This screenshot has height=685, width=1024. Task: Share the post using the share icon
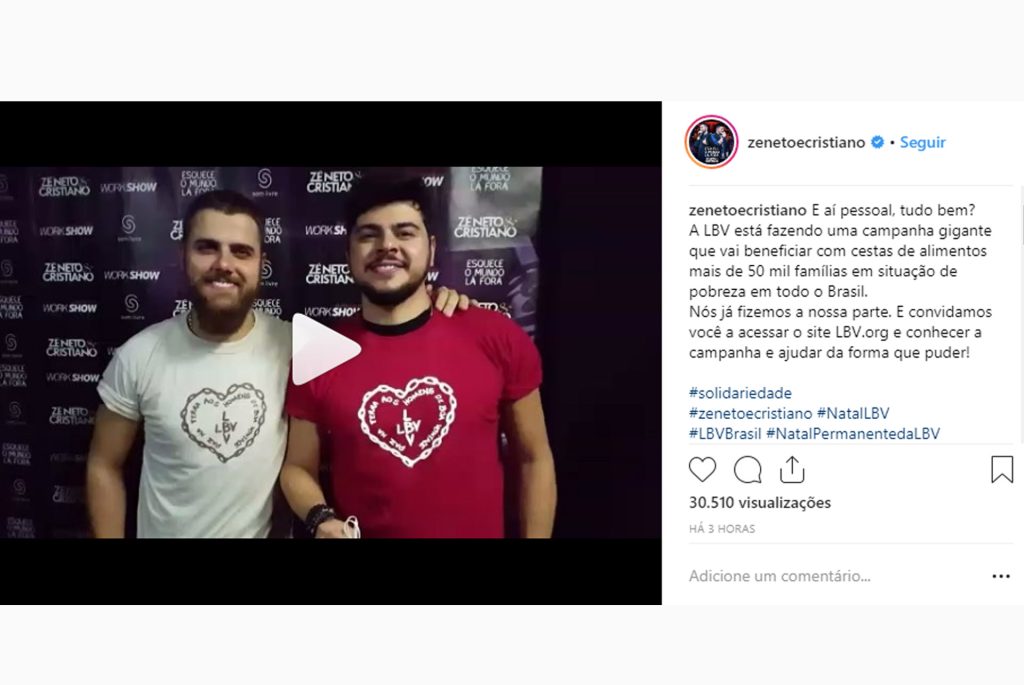tap(792, 470)
